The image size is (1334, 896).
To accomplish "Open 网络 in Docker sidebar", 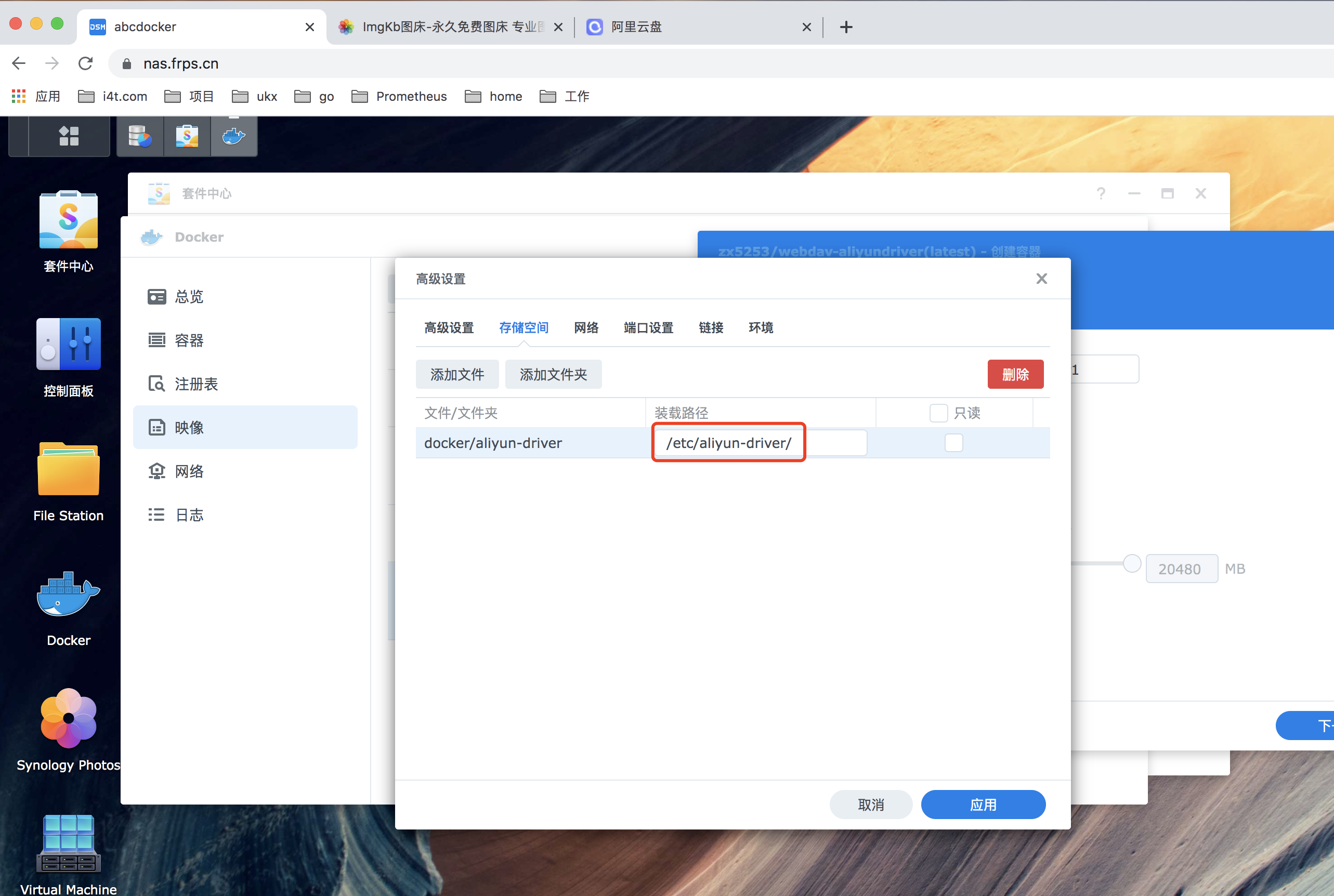I will tap(245, 471).
